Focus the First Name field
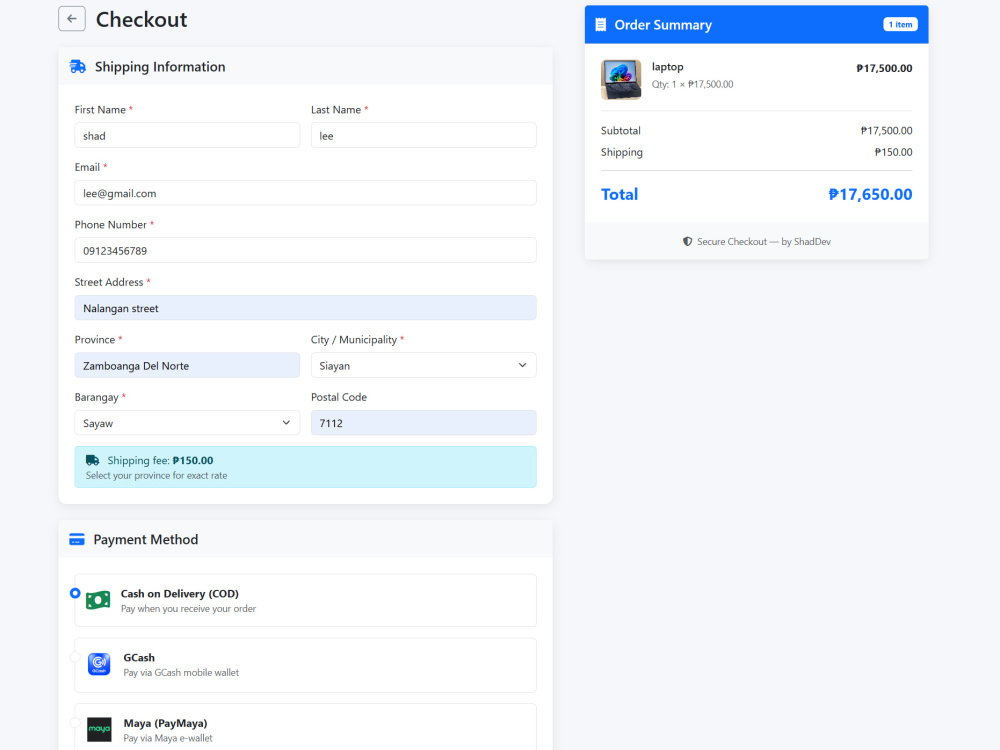This screenshot has height=750, width=1000. (187, 135)
